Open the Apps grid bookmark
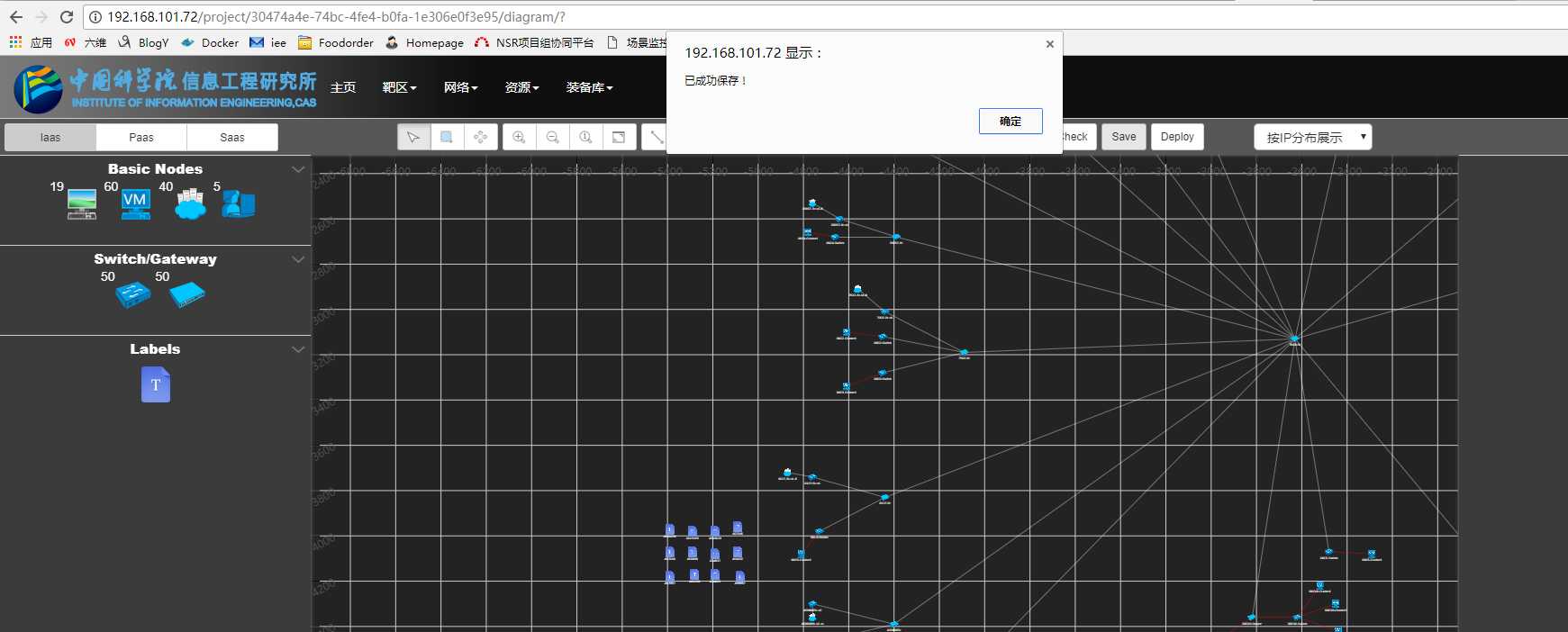This screenshot has height=632, width=1568. click(x=31, y=42)
